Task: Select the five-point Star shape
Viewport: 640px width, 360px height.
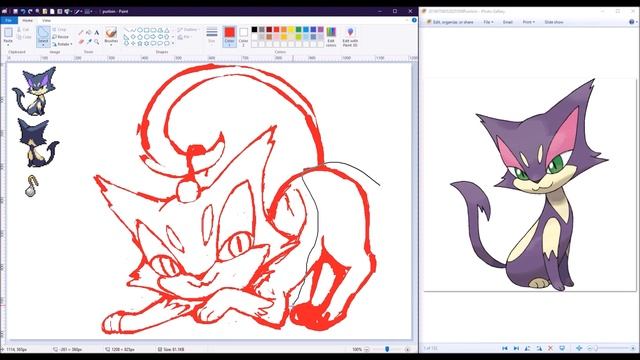Action: (x=140, y=43)
